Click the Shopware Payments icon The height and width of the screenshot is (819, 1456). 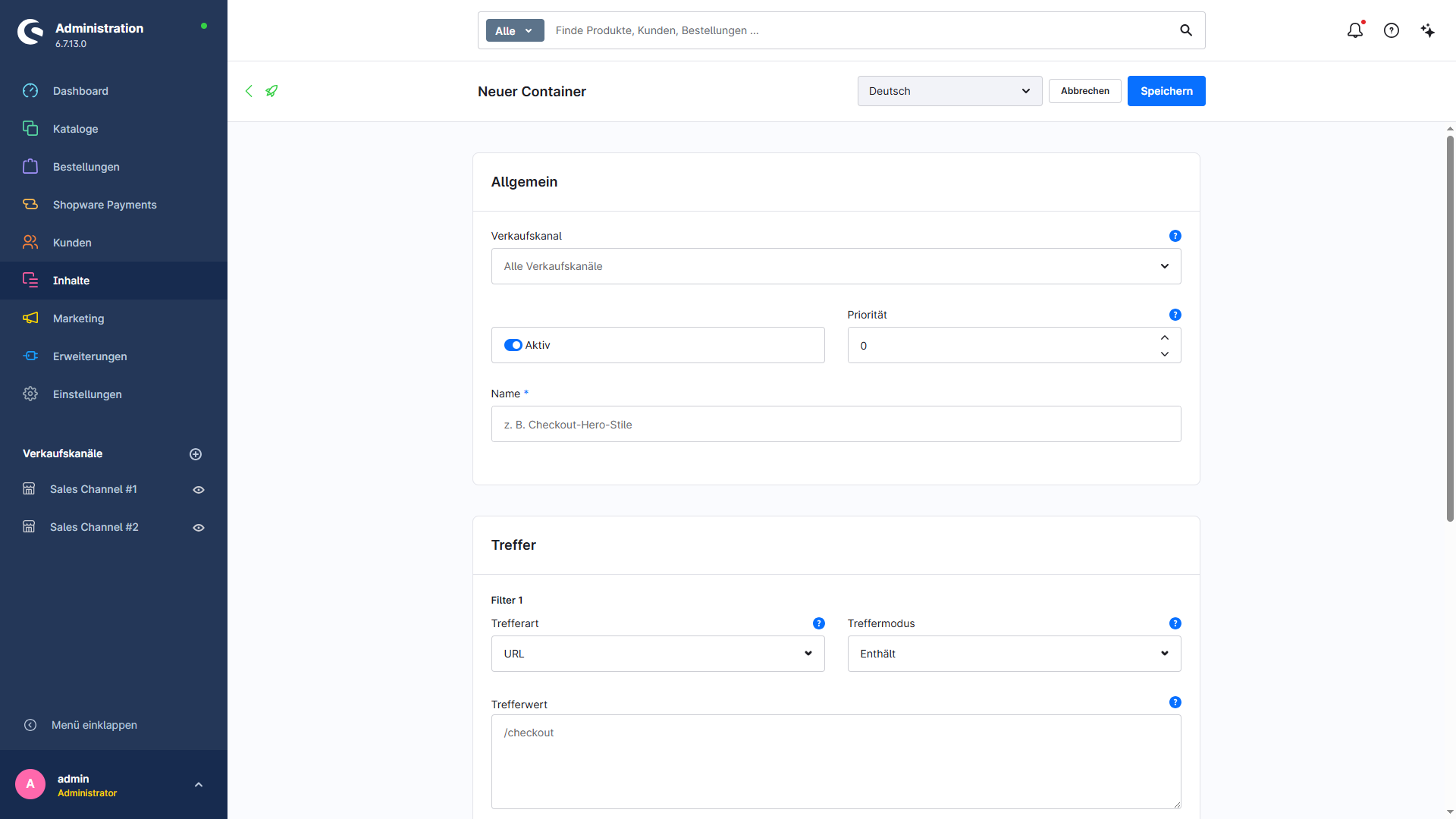[30, 205]
